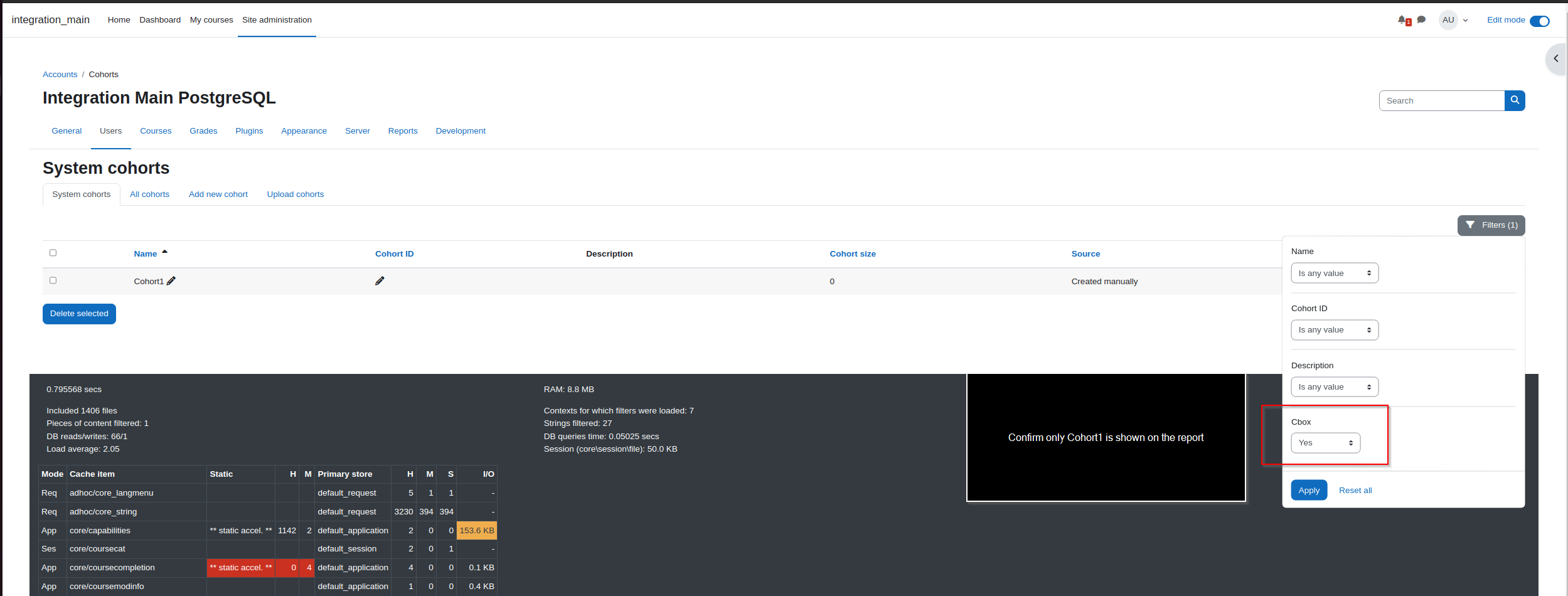
Task: Click the integration_main site logo text
Action: pyautogui.click(x=51, y=20)
